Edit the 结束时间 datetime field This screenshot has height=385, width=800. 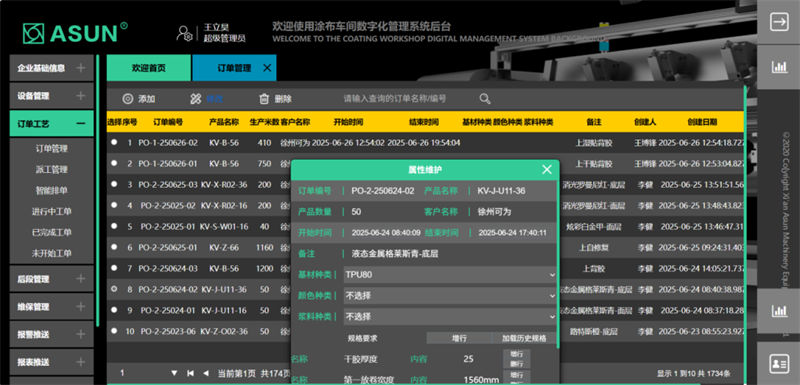point(513,233)
